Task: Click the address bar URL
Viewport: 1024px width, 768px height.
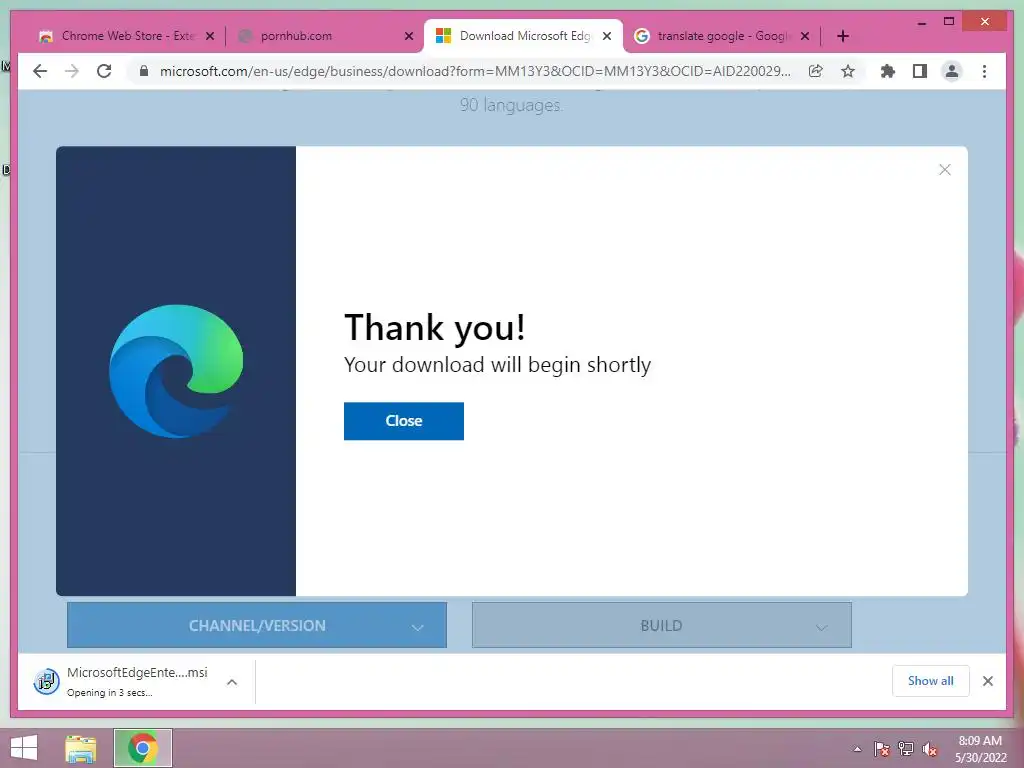Action: (x=475, y=71)
